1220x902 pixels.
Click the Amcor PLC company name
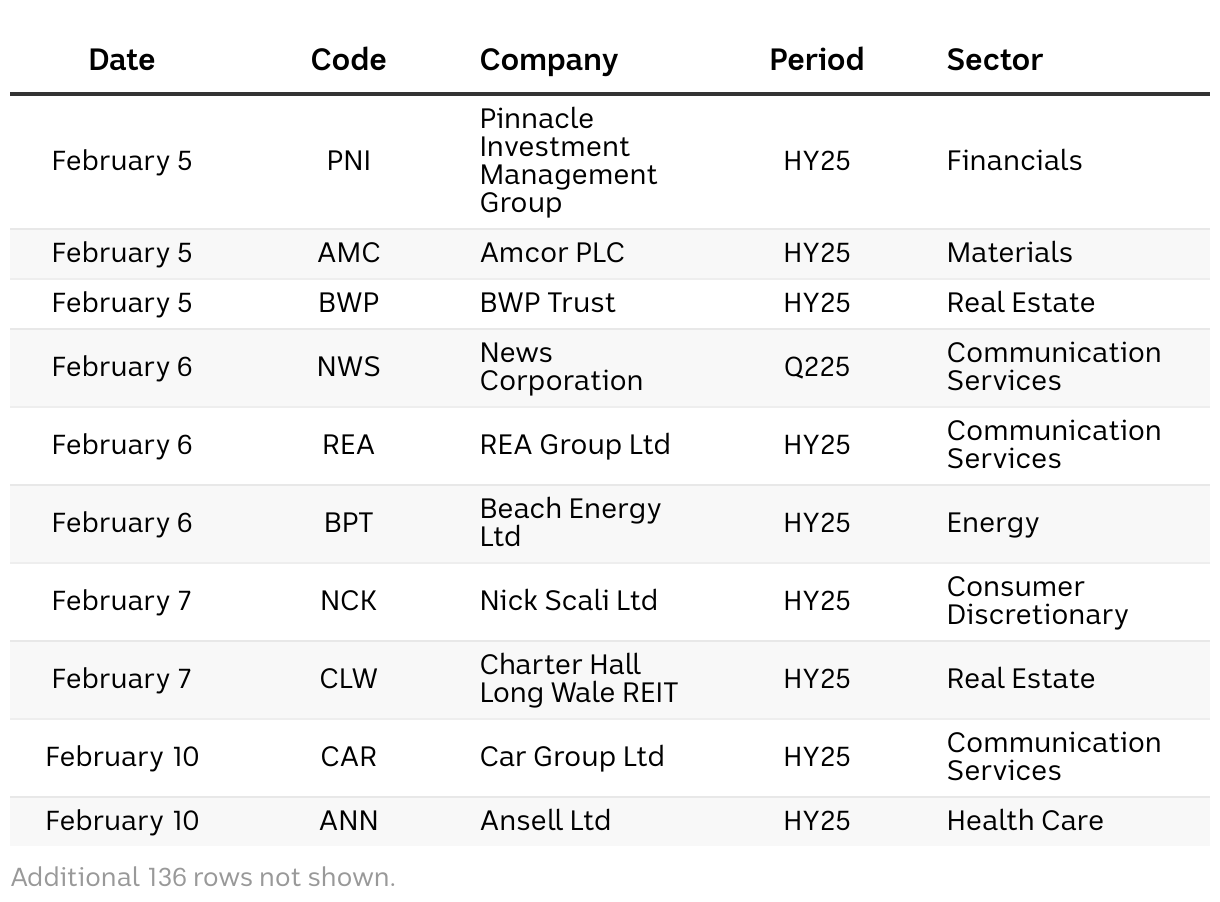[552, 253]
